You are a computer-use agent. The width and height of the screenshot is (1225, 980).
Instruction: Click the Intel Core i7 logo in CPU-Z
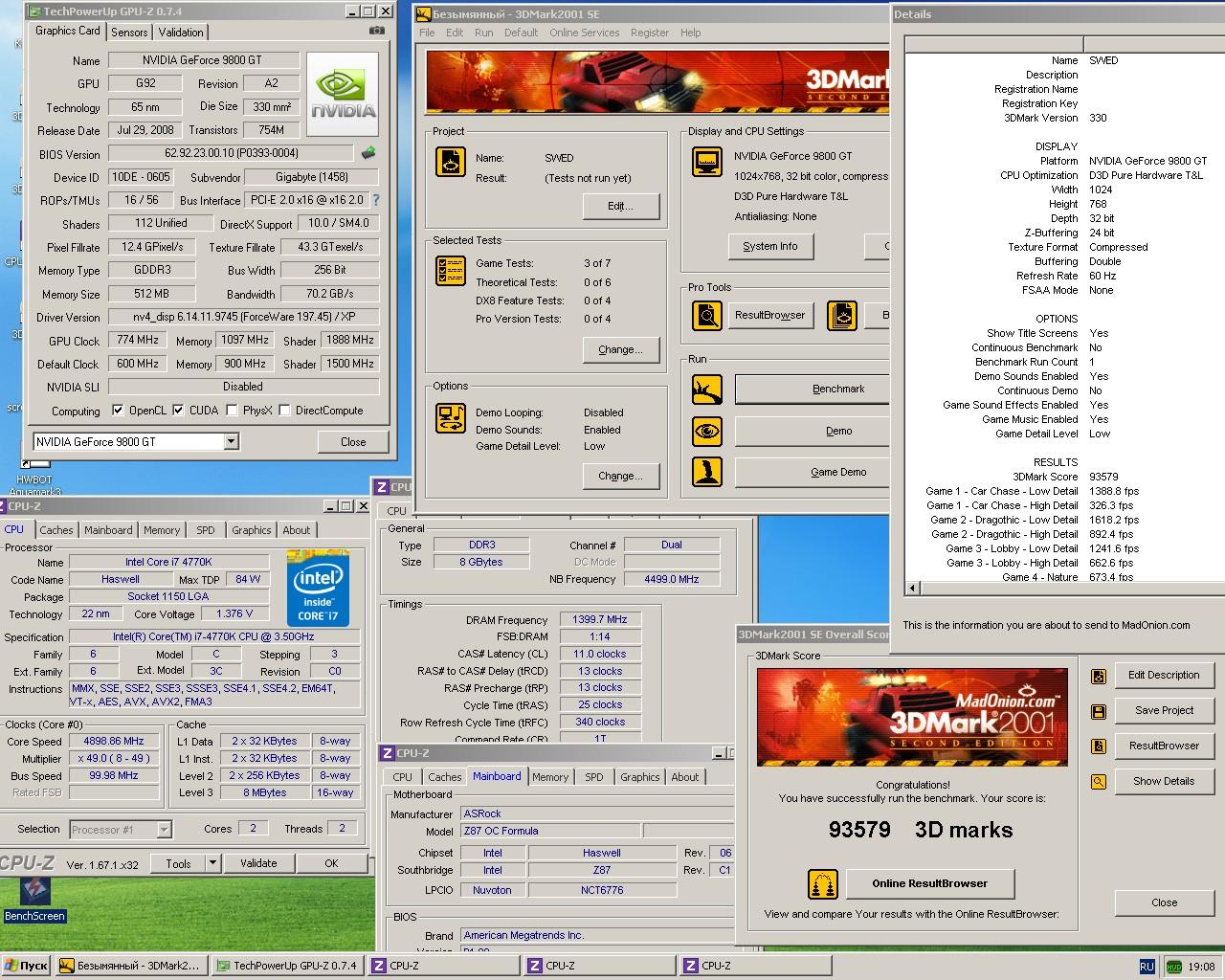click(317, 589)
